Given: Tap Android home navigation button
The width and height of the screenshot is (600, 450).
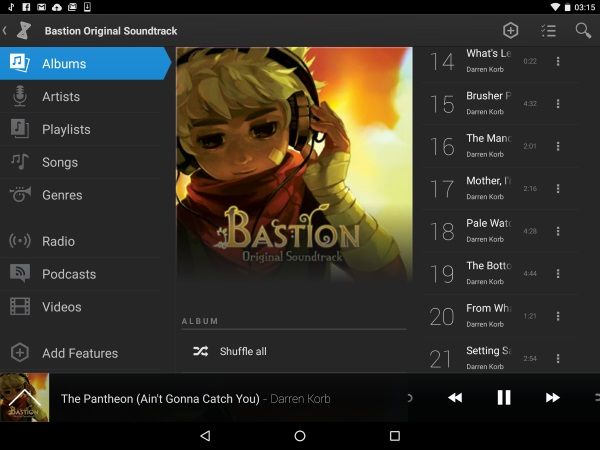Looking at the screenshot, I should click(300, 435).
